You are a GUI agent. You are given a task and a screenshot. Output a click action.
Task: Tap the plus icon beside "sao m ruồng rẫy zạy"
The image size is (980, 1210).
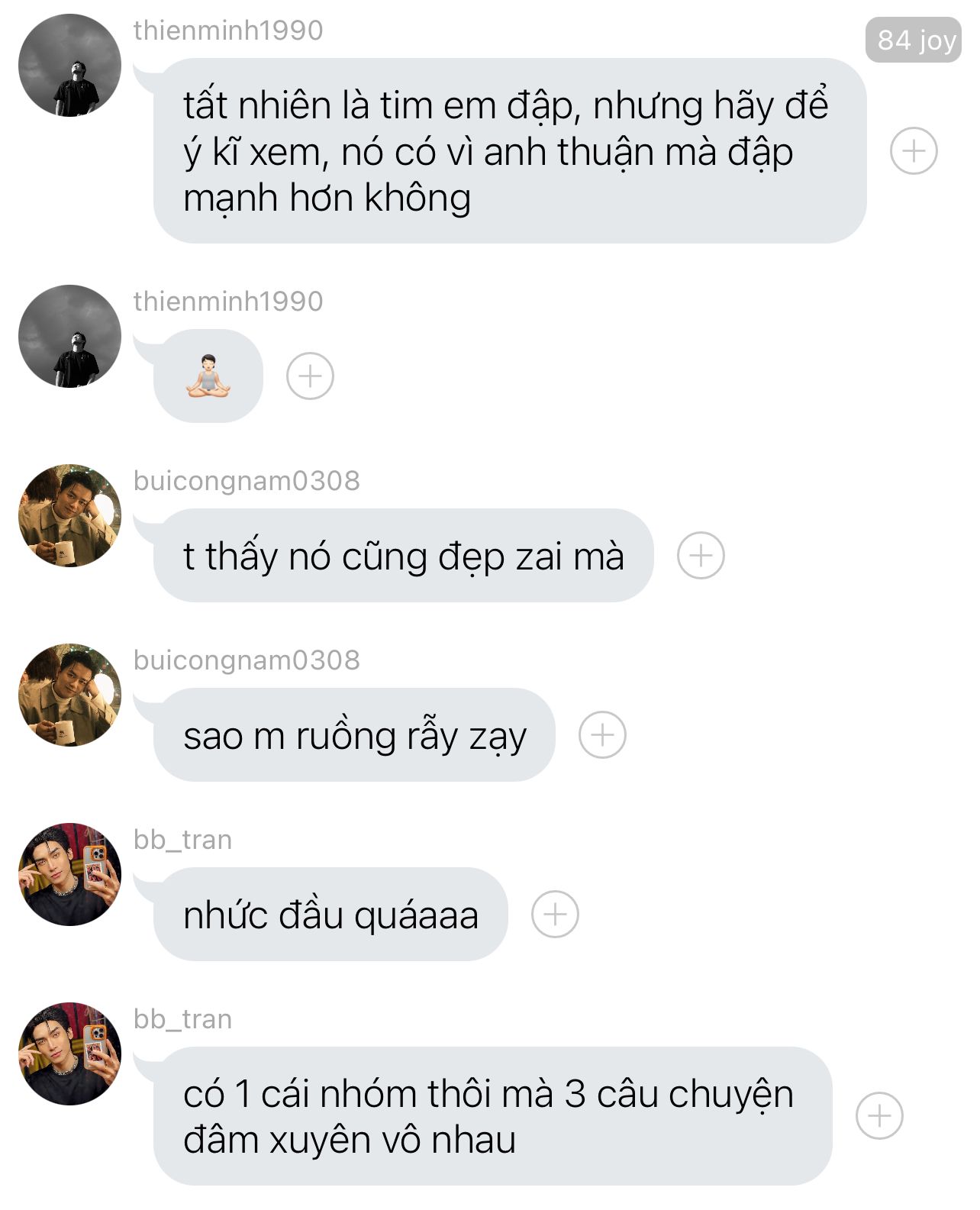(602, 734)
